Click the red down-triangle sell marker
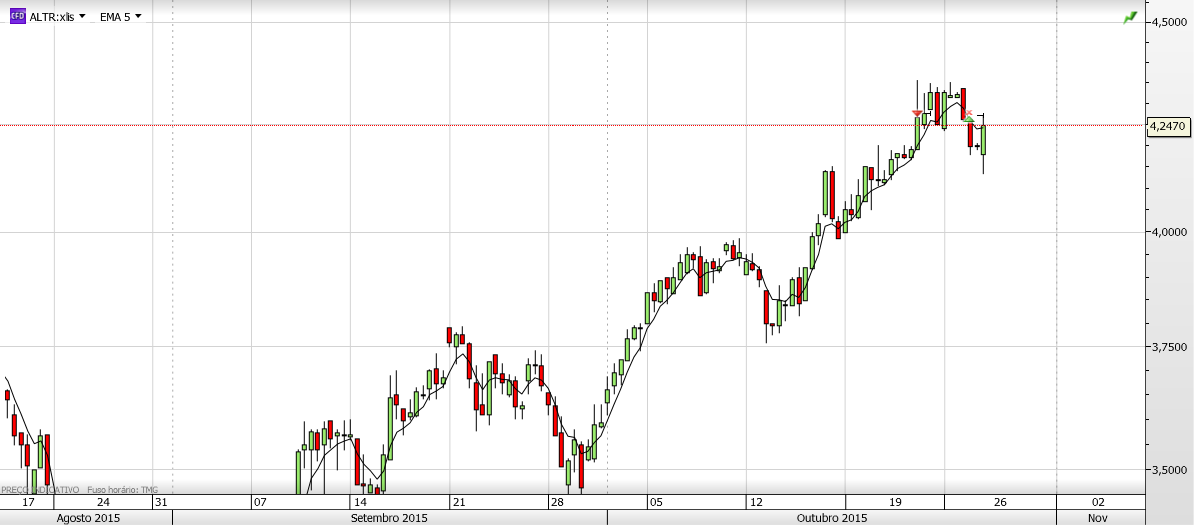The width and height of the screenshot is (1194, 525). coord(917,114)
